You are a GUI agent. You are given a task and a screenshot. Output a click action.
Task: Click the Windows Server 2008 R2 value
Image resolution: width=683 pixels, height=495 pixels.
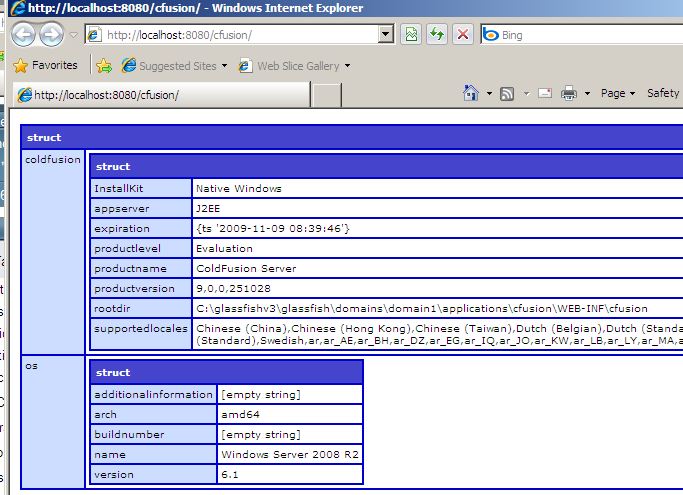click(290, 454)
